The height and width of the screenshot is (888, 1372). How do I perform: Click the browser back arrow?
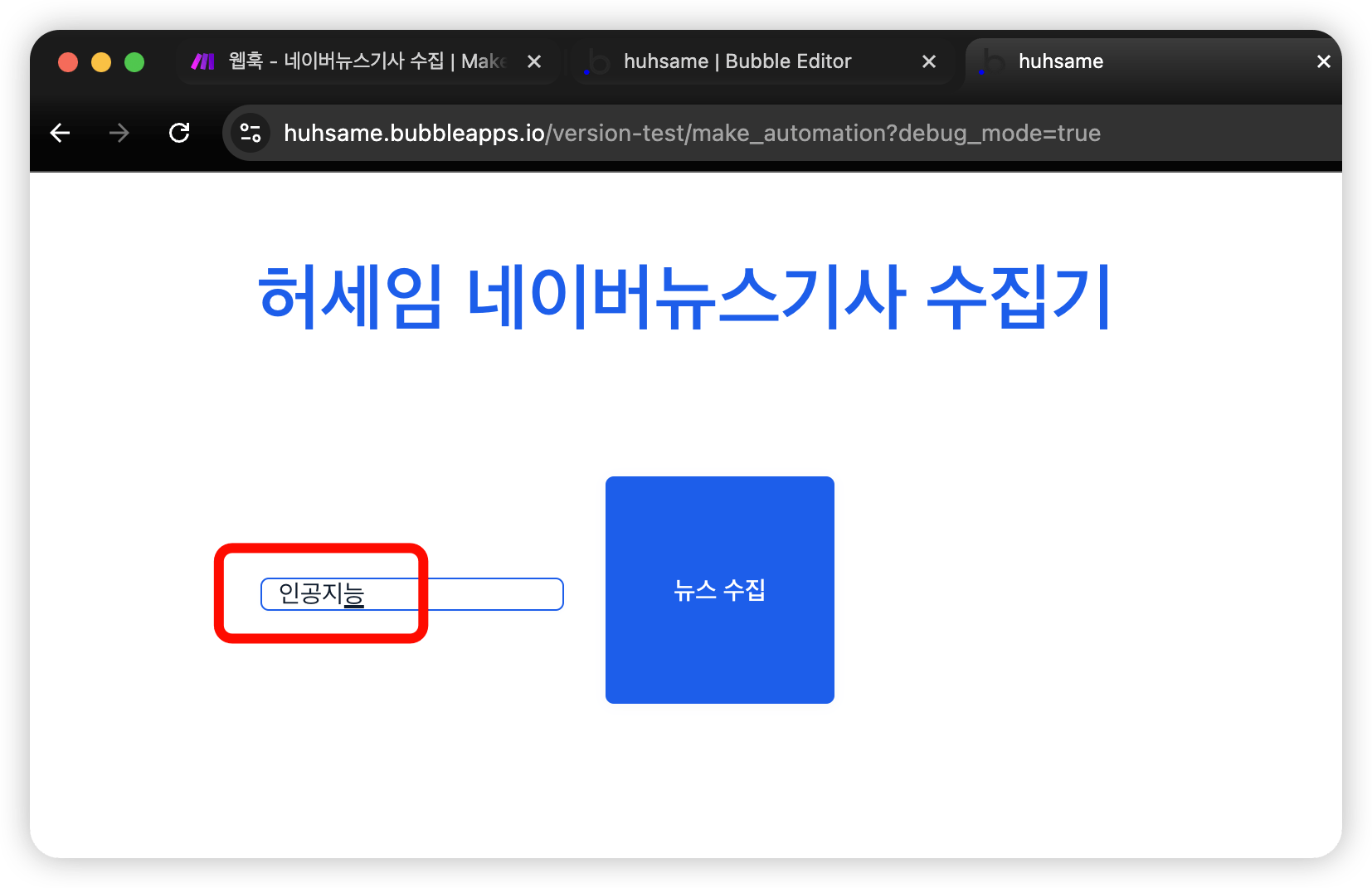point(61,133)
